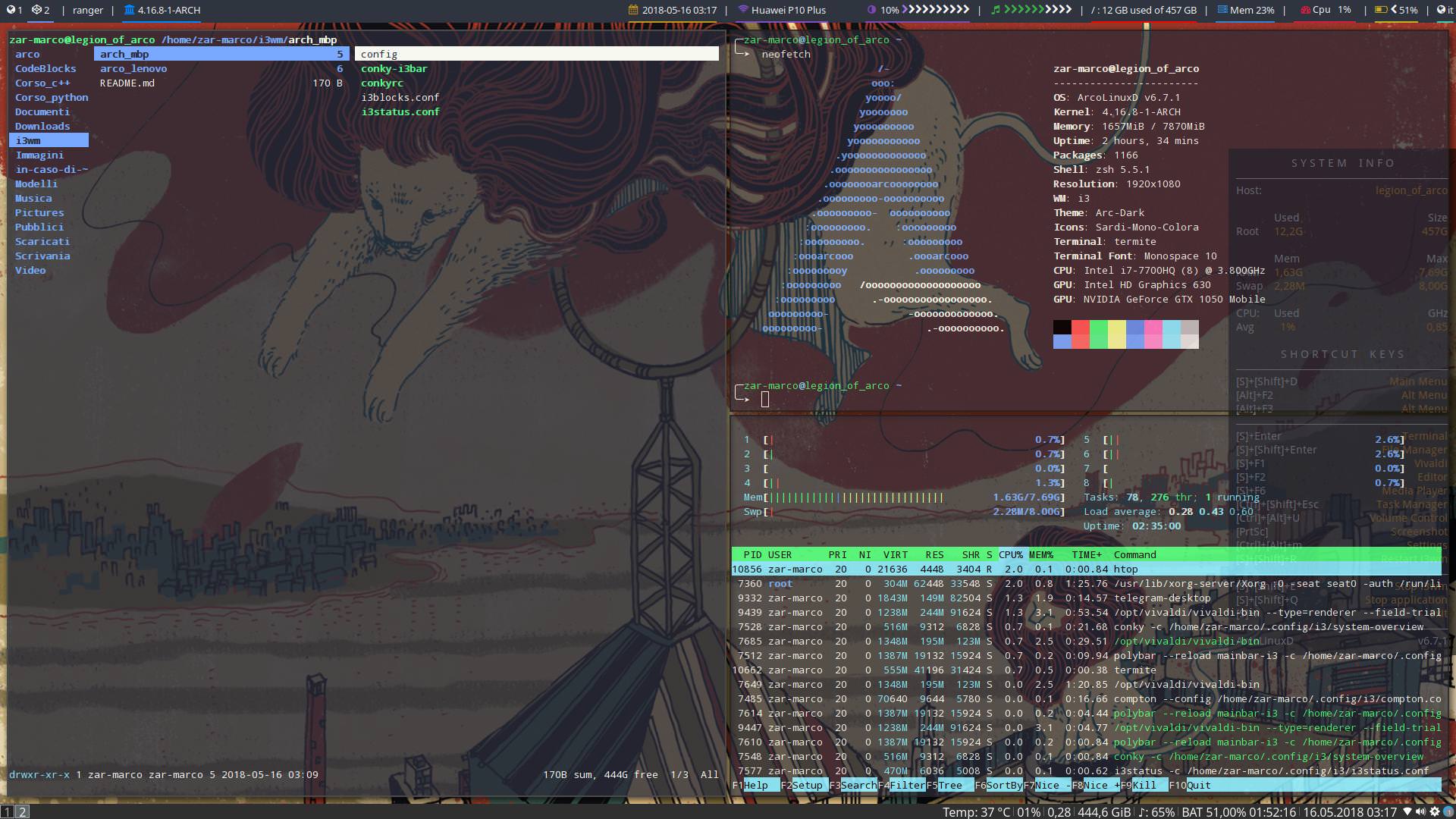
Task: Click the brightness icon showing 10%
Action: pos(871,10)
